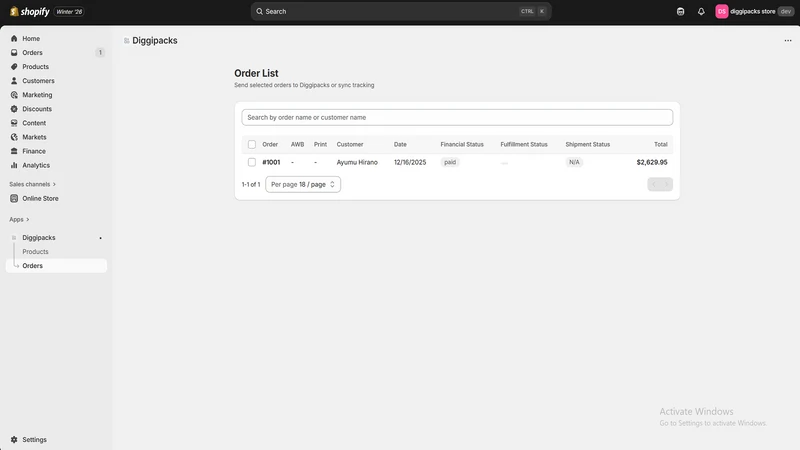Click customer name Ayumu Hirano
Image resolution: width=800 pixels, height=450 pixels.
(x=357, y=162)
